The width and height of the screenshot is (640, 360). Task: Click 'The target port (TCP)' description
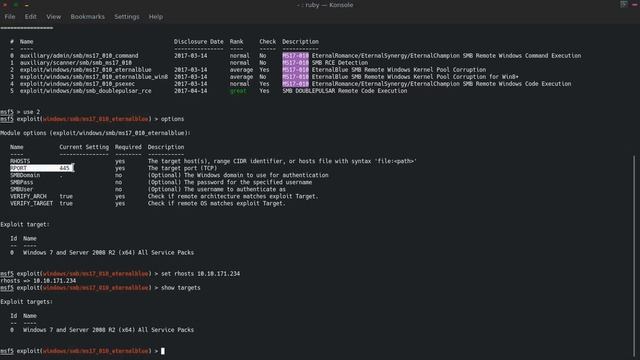182,168
